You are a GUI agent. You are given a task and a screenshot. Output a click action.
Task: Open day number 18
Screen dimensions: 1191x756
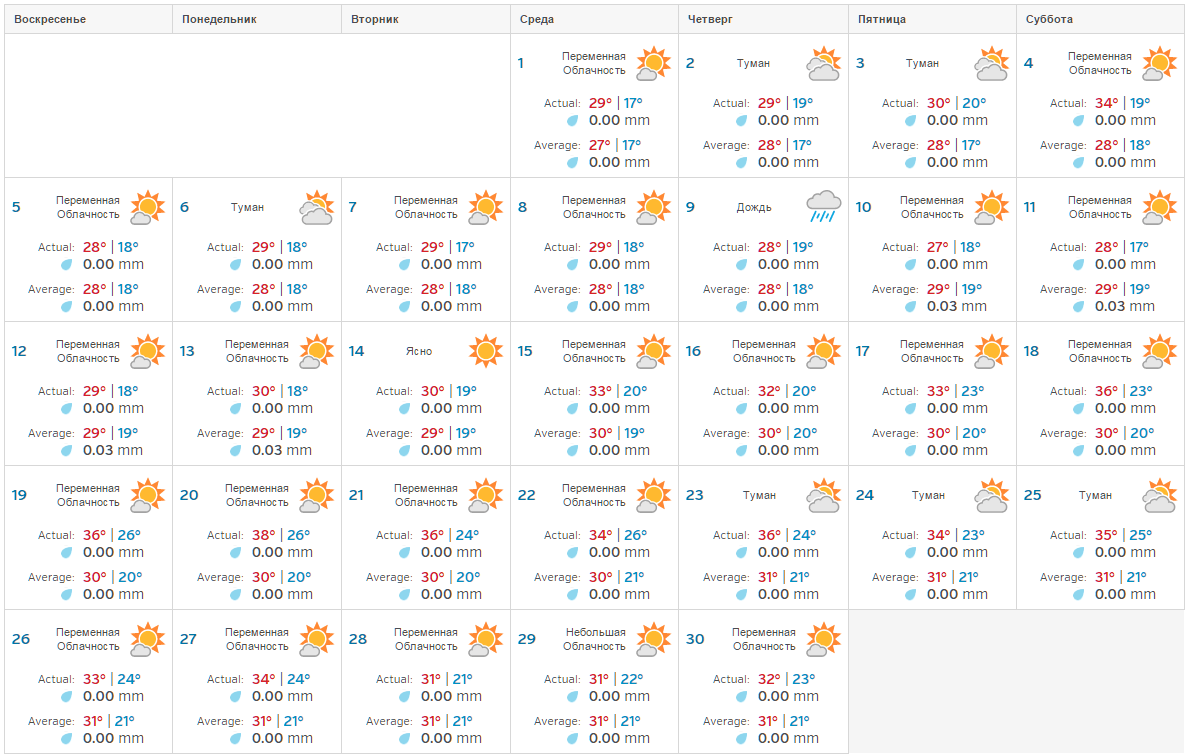click(1031, 351)
